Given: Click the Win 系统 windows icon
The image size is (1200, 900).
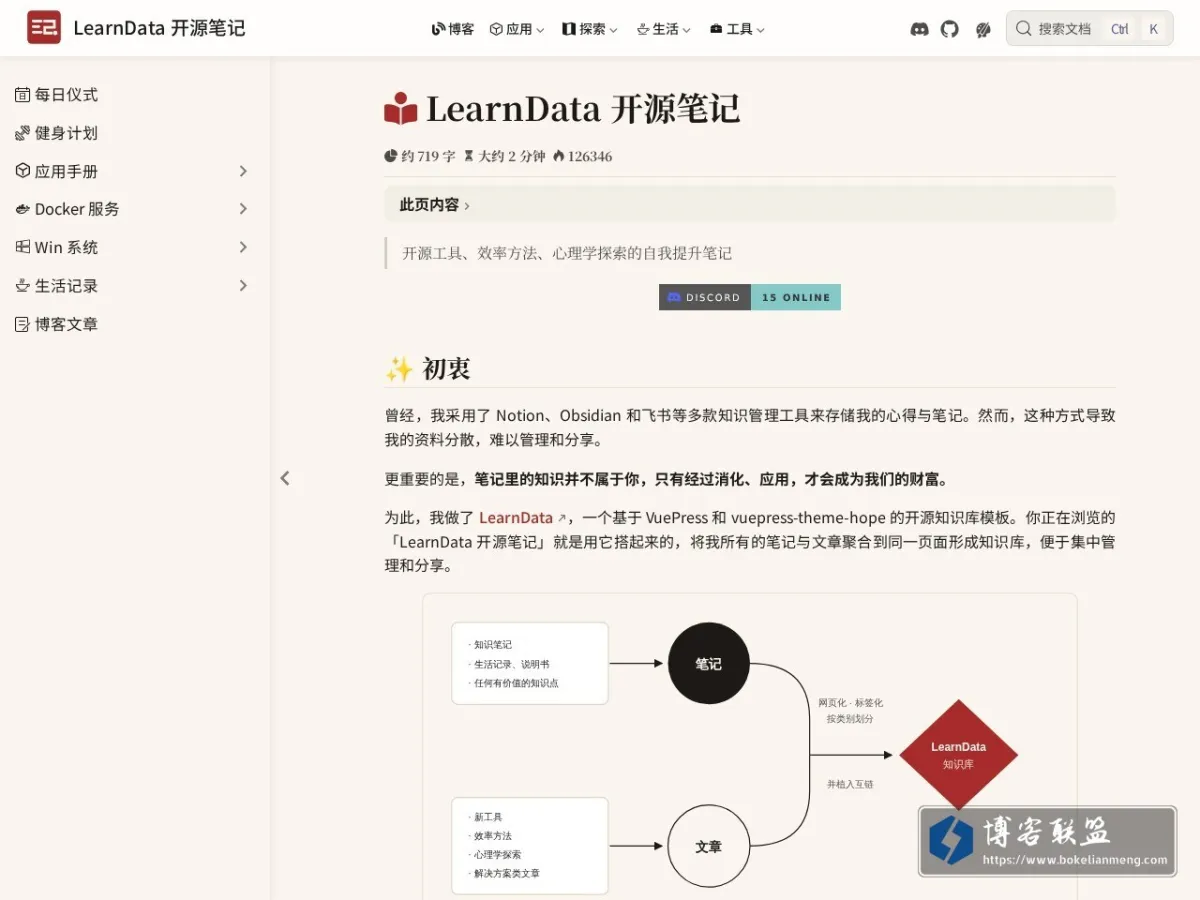Looking at the screenshot, I should click(23, 247).
